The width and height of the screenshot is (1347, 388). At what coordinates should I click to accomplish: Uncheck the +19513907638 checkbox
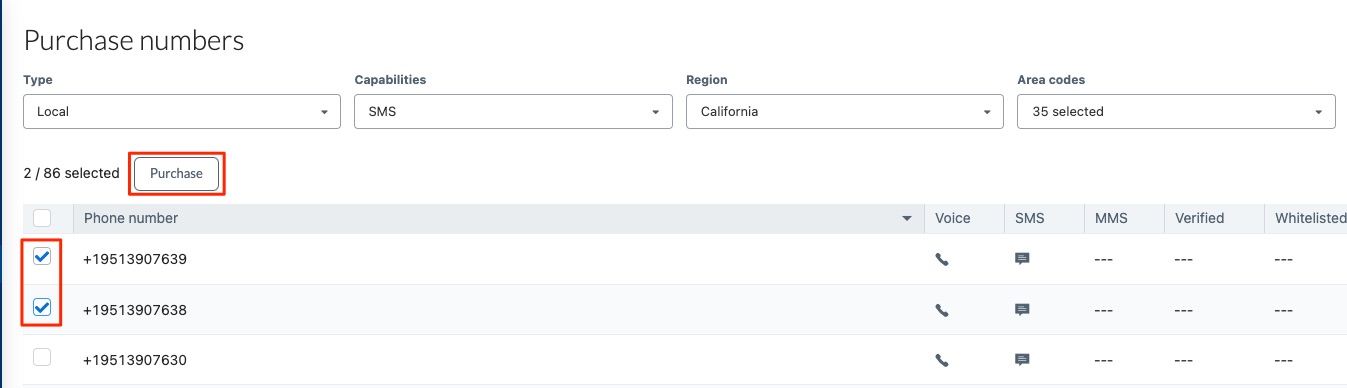point(42,307)
